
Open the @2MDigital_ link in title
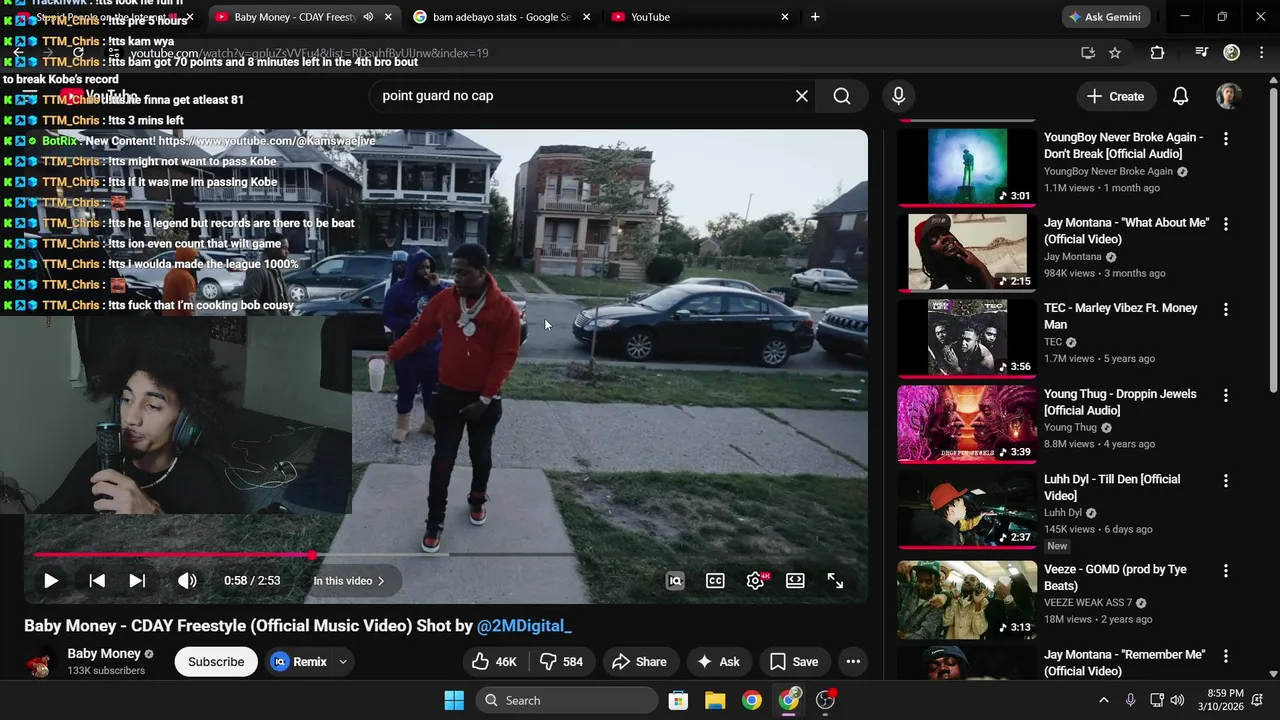(524, 626)
